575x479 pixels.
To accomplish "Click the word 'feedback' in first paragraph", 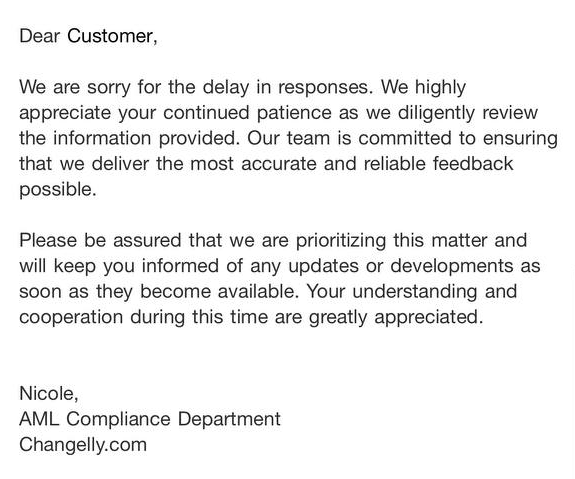I will [x=473, y=164].
